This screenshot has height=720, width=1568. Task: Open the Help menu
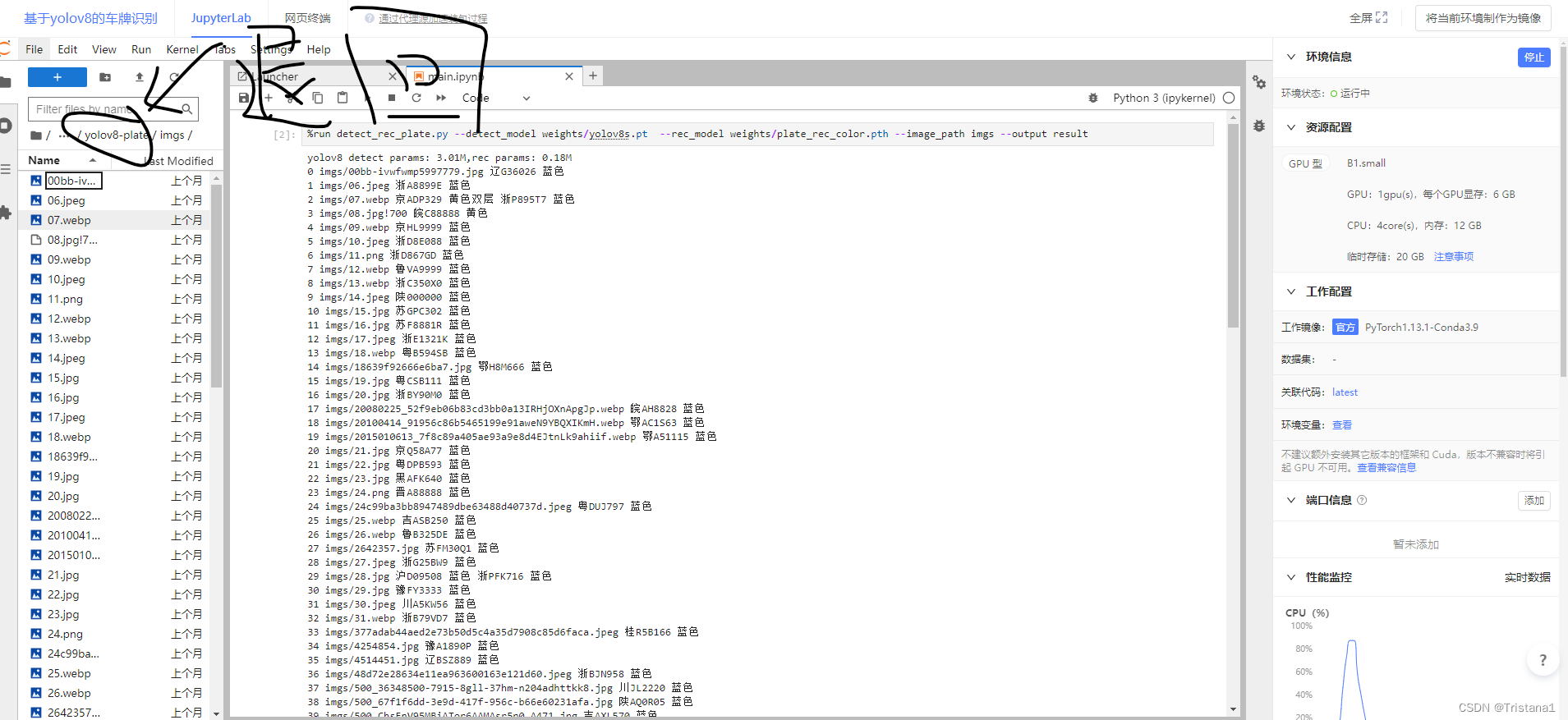coord(319,49)
